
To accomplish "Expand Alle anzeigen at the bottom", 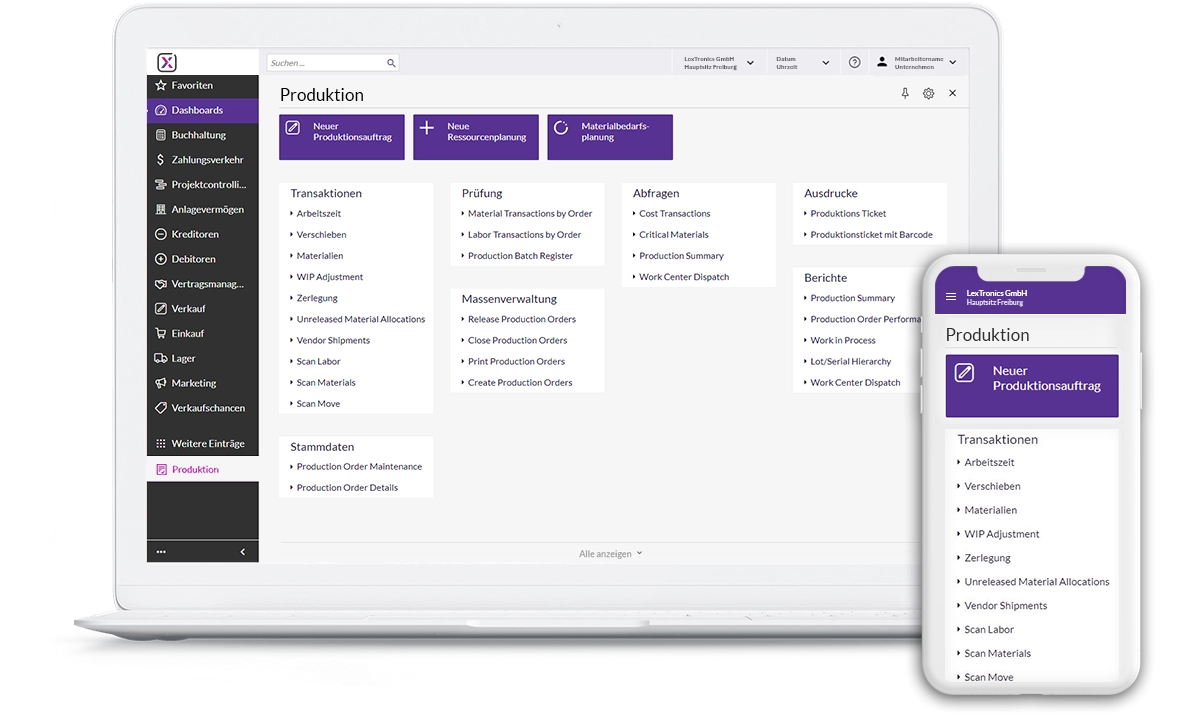I will 611,553.
